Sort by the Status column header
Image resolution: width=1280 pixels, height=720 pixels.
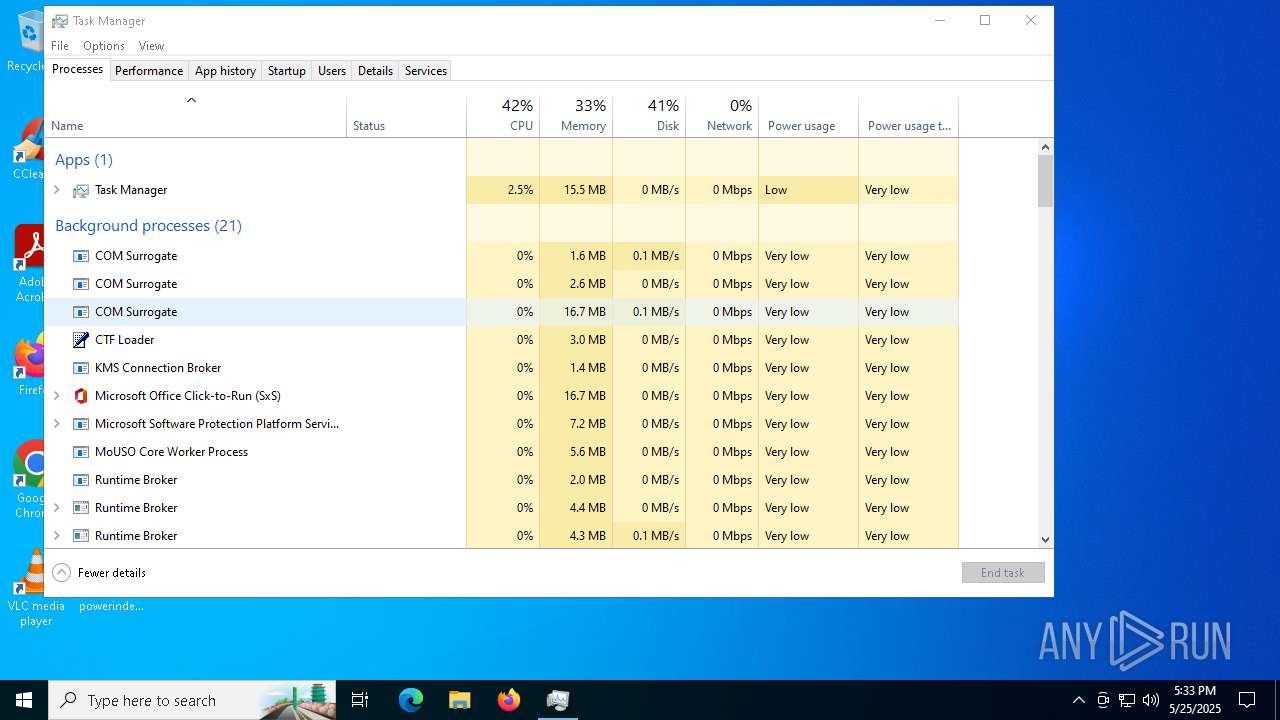coord(407,117)
